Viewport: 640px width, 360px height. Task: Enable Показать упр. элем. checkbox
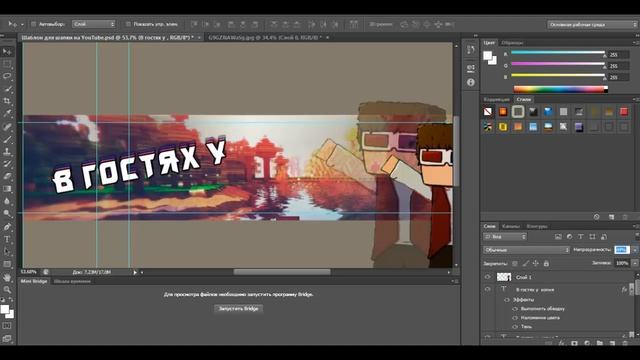pyautogui.click(x=128, y=24)
